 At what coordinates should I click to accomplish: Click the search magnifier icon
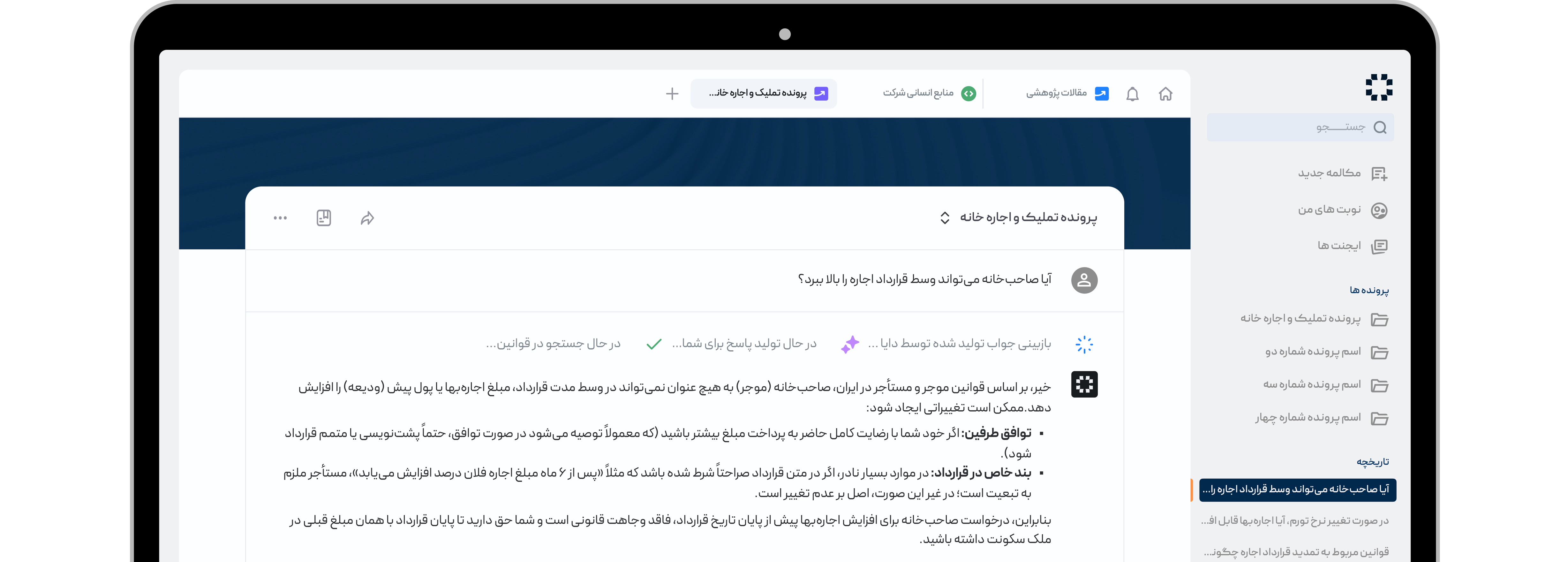(x=1380, y=127)
